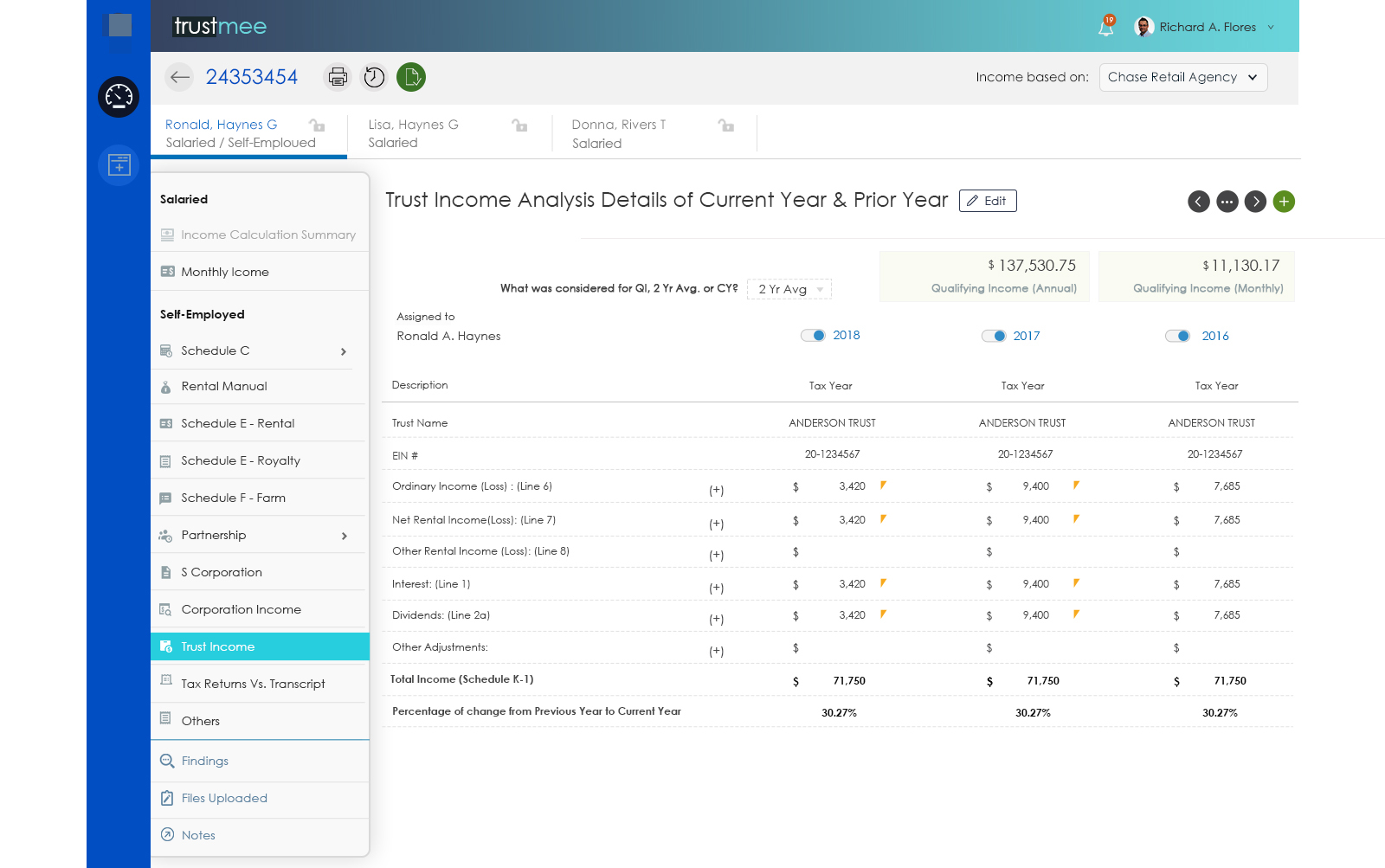Click the trustmee logo

pyautogui.click(x=220, y=26)
